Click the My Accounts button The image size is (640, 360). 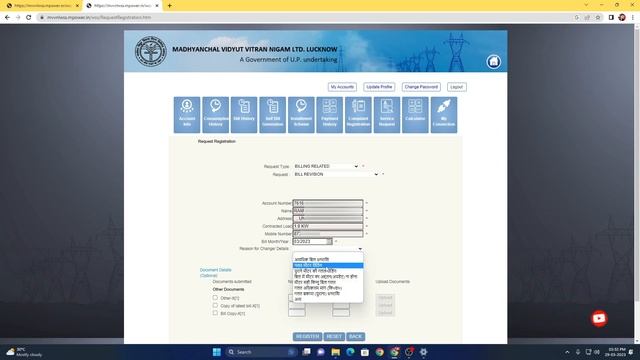coord(342,87)
